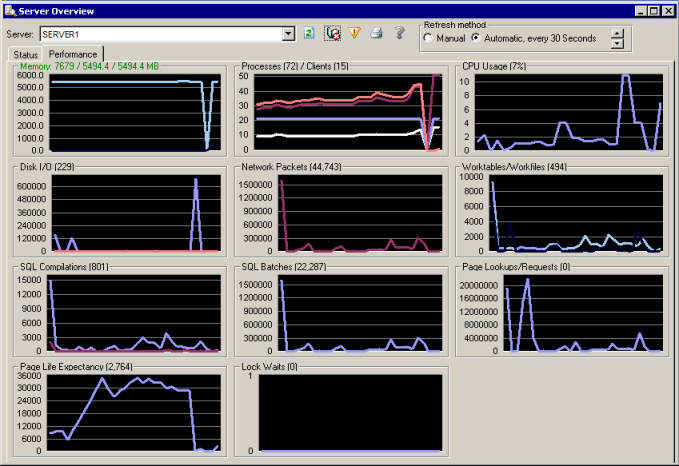Click the printer icon
Viewport: 679px width, 466px height.
coord(377,33)
